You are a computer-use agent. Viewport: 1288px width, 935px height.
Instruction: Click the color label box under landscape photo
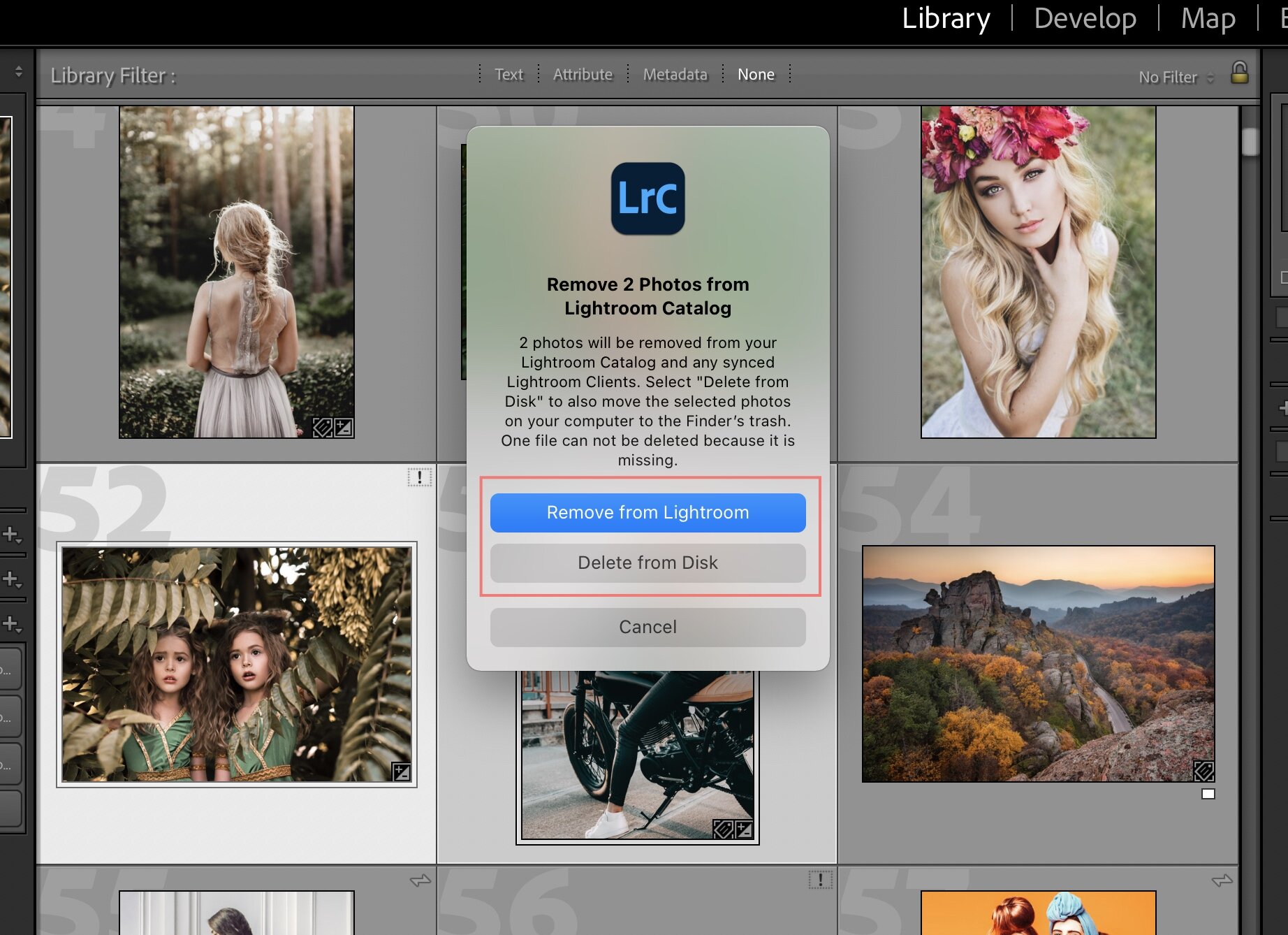point(1208,794)
